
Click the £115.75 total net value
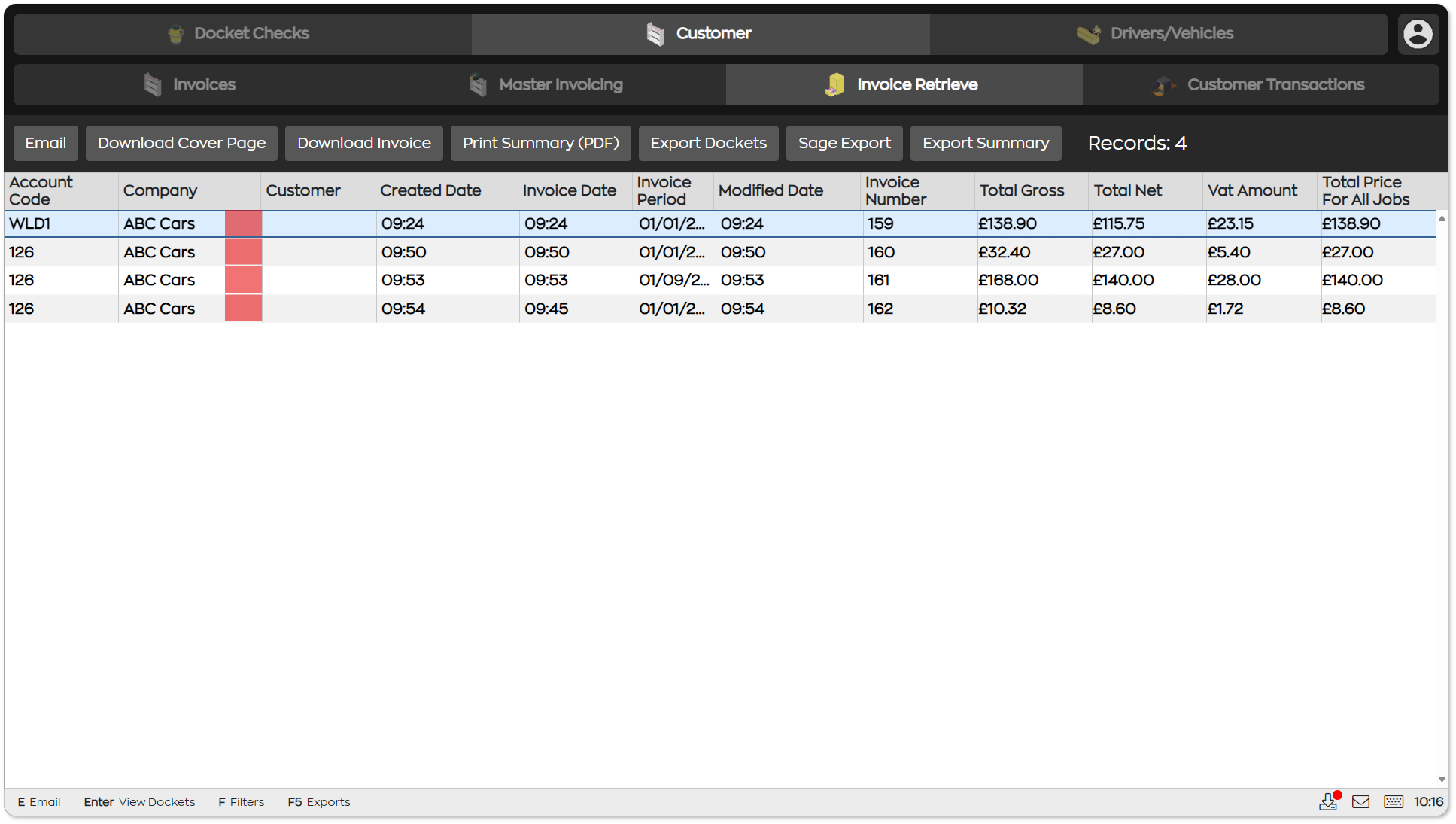point(1119,223)
